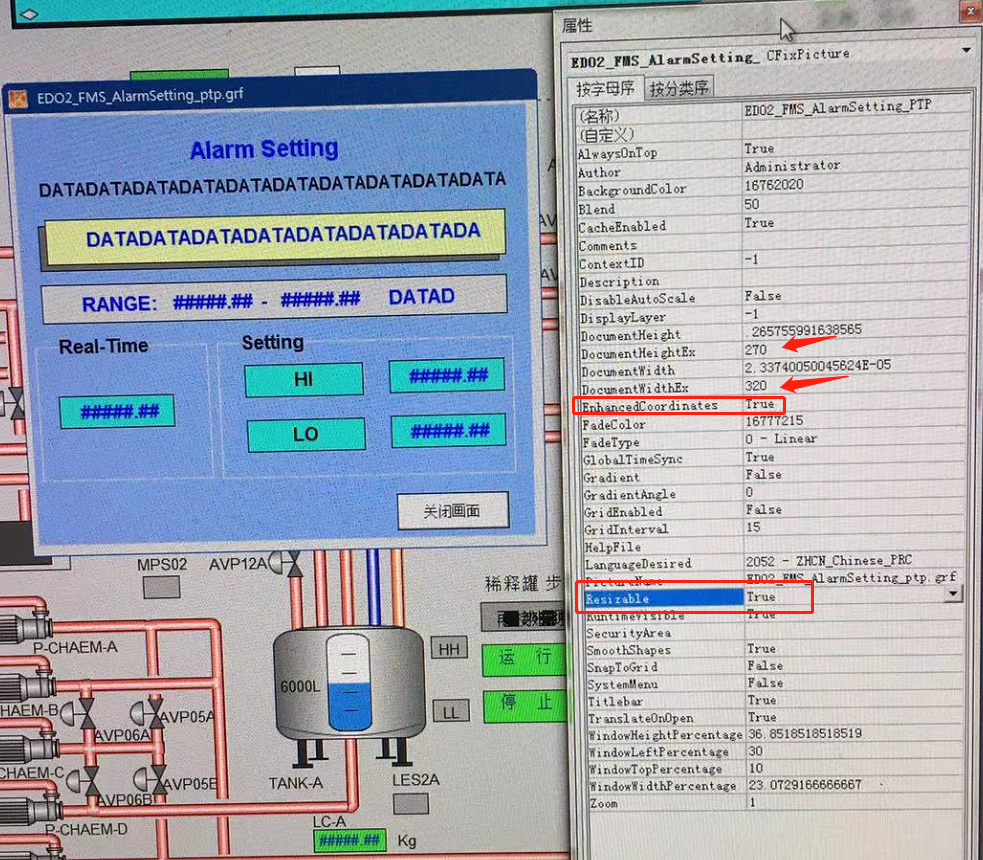Select the AVP12A valve symbol
983x860 pixels.
287,562
